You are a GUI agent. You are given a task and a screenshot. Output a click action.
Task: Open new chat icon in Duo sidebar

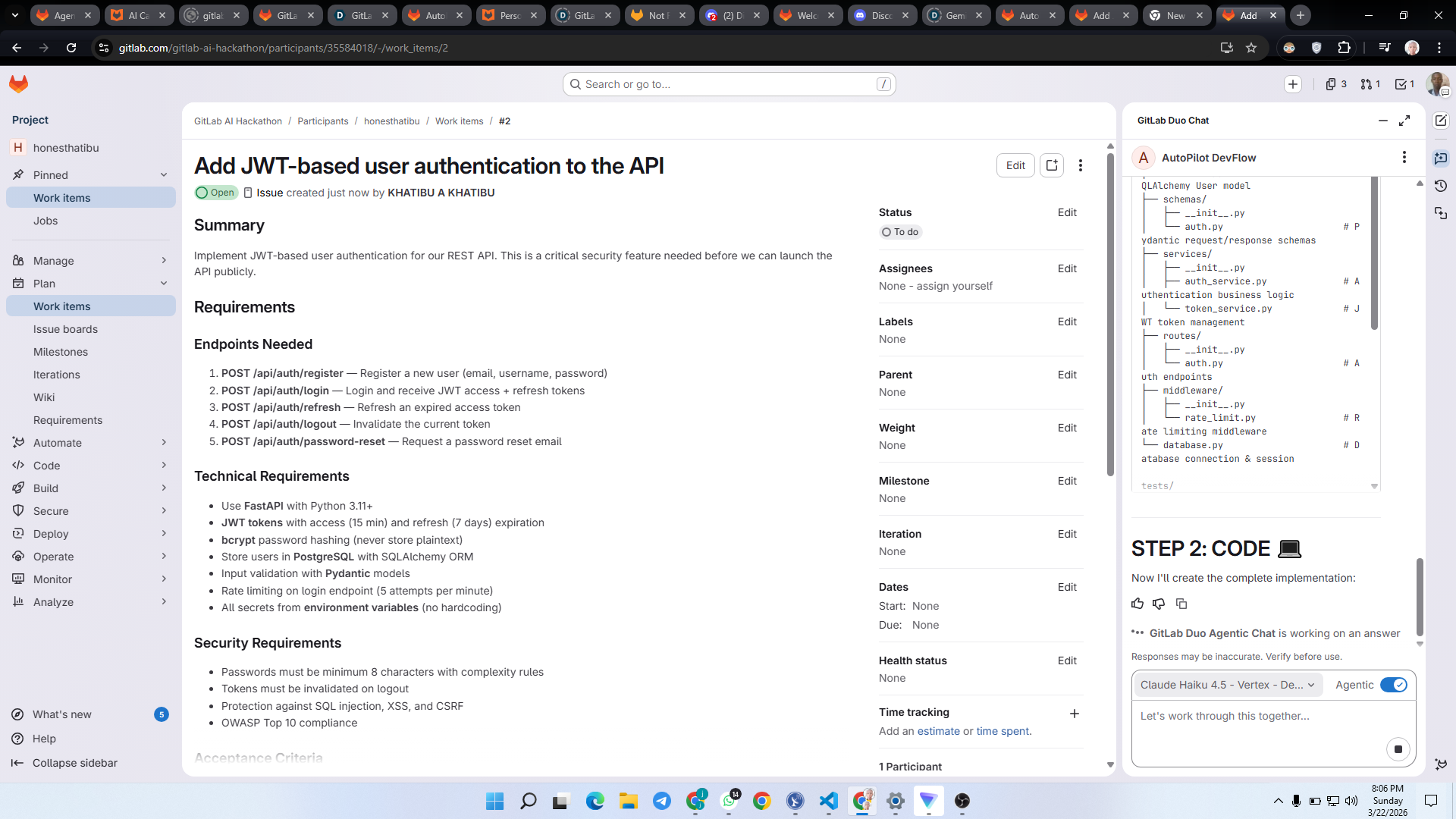[1441, 121]
